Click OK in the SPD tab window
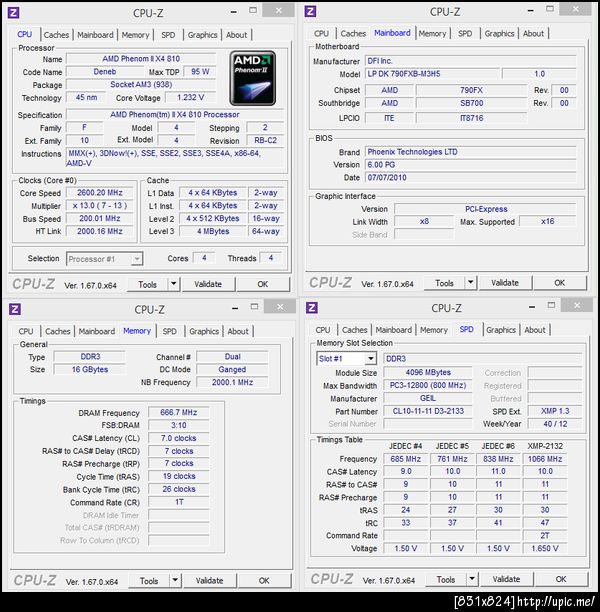600x612 pixels. point(561,579)
